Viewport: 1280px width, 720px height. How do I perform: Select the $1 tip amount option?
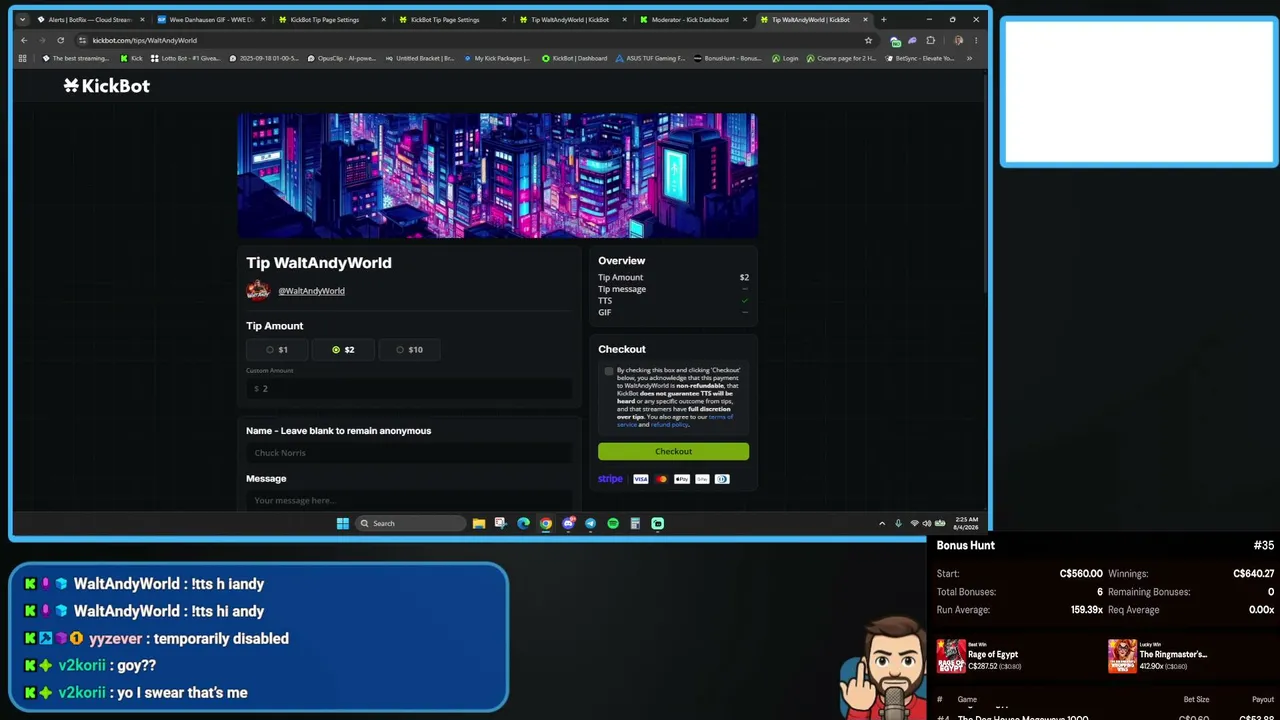tap(277, 350)
